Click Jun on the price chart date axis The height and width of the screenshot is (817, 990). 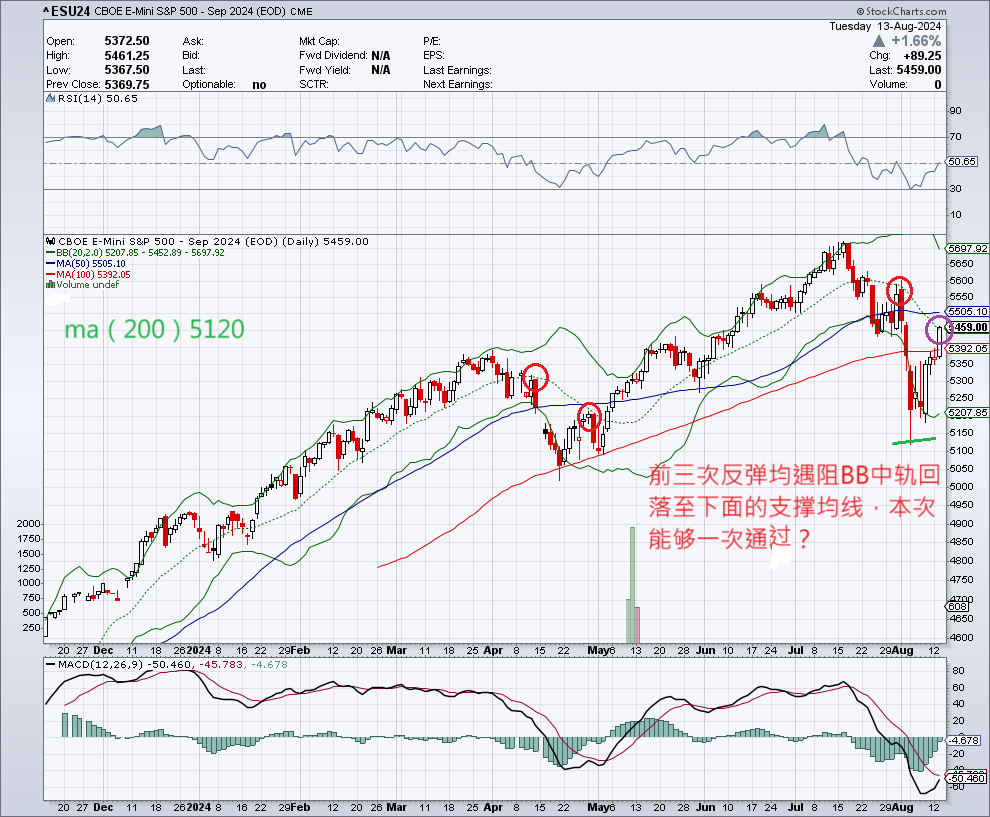705,650
